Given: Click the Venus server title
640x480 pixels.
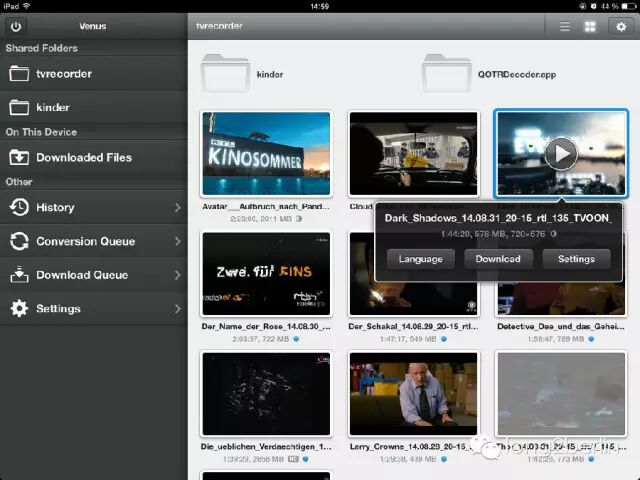Looking at the screenshot, I should click(x=93, y=27).
